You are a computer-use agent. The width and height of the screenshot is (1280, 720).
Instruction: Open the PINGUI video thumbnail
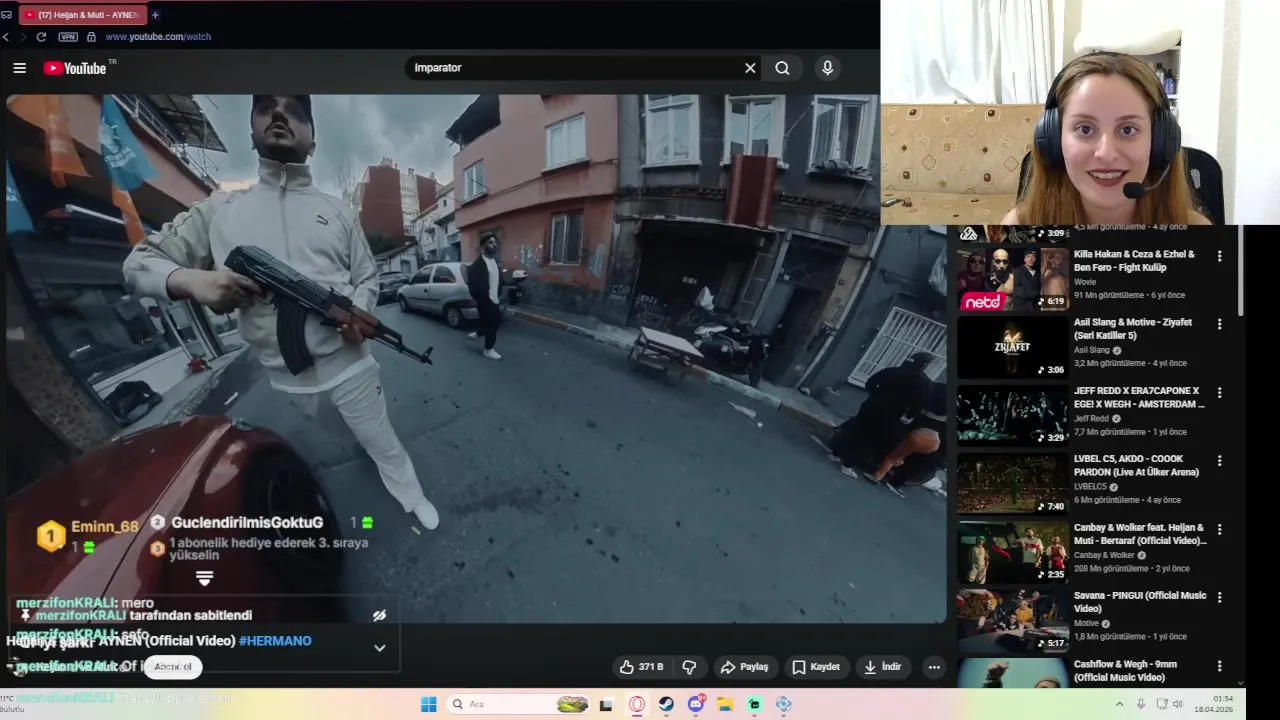point(1012,619)
